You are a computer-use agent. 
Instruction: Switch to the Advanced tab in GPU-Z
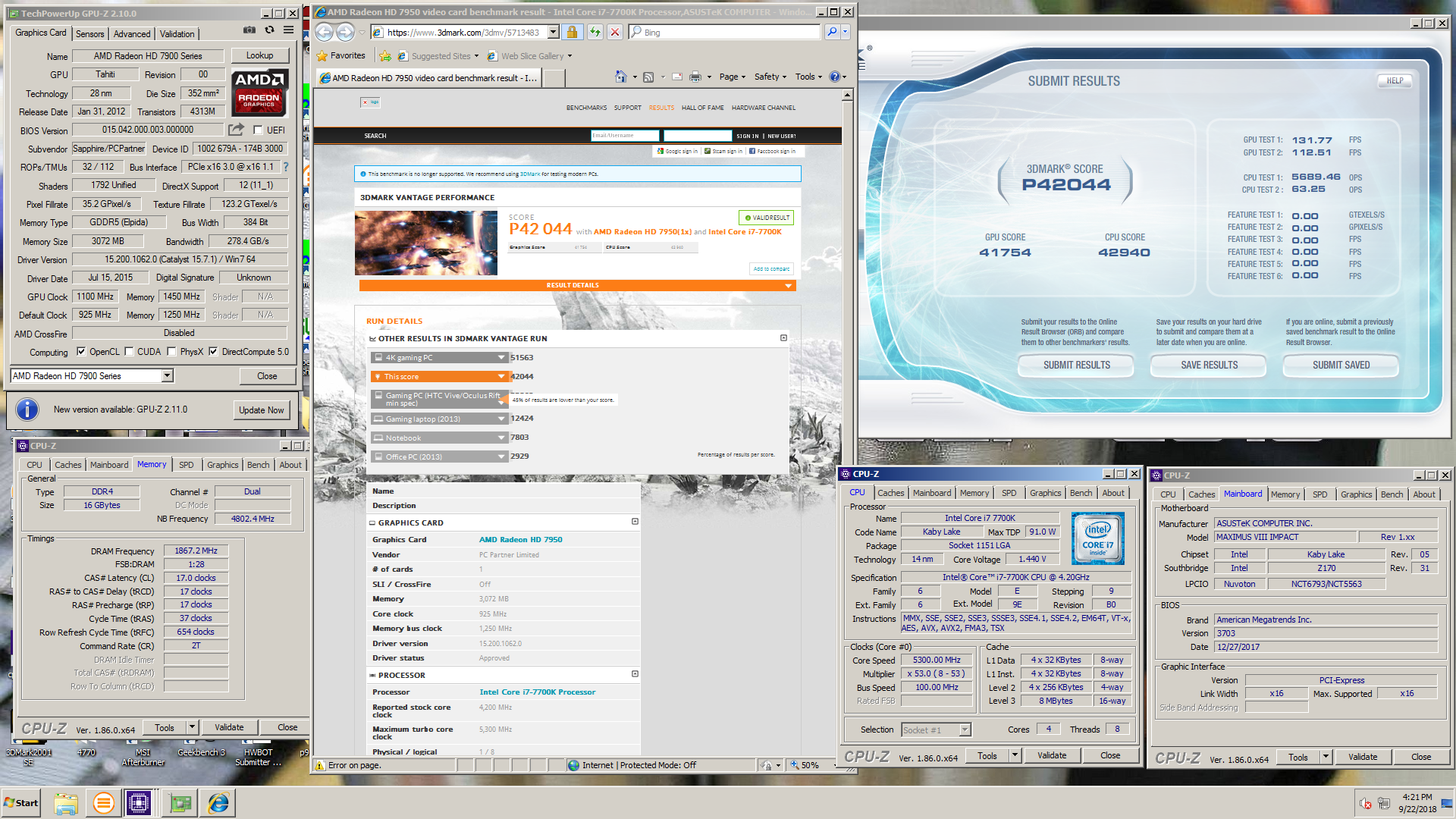click(132, 33)
